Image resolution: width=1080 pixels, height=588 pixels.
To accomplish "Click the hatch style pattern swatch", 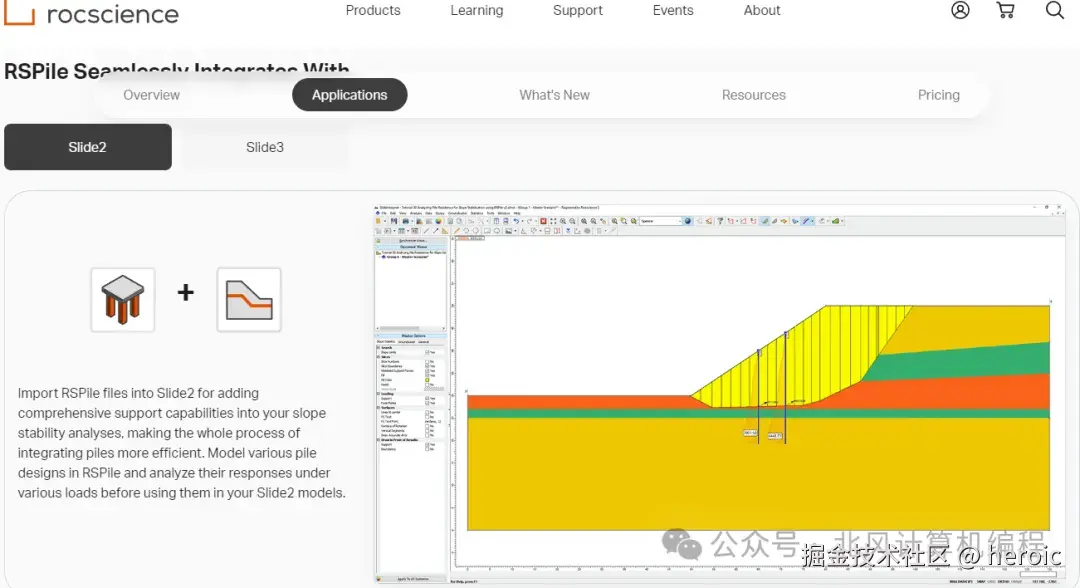I will click(x=434, y=389).
